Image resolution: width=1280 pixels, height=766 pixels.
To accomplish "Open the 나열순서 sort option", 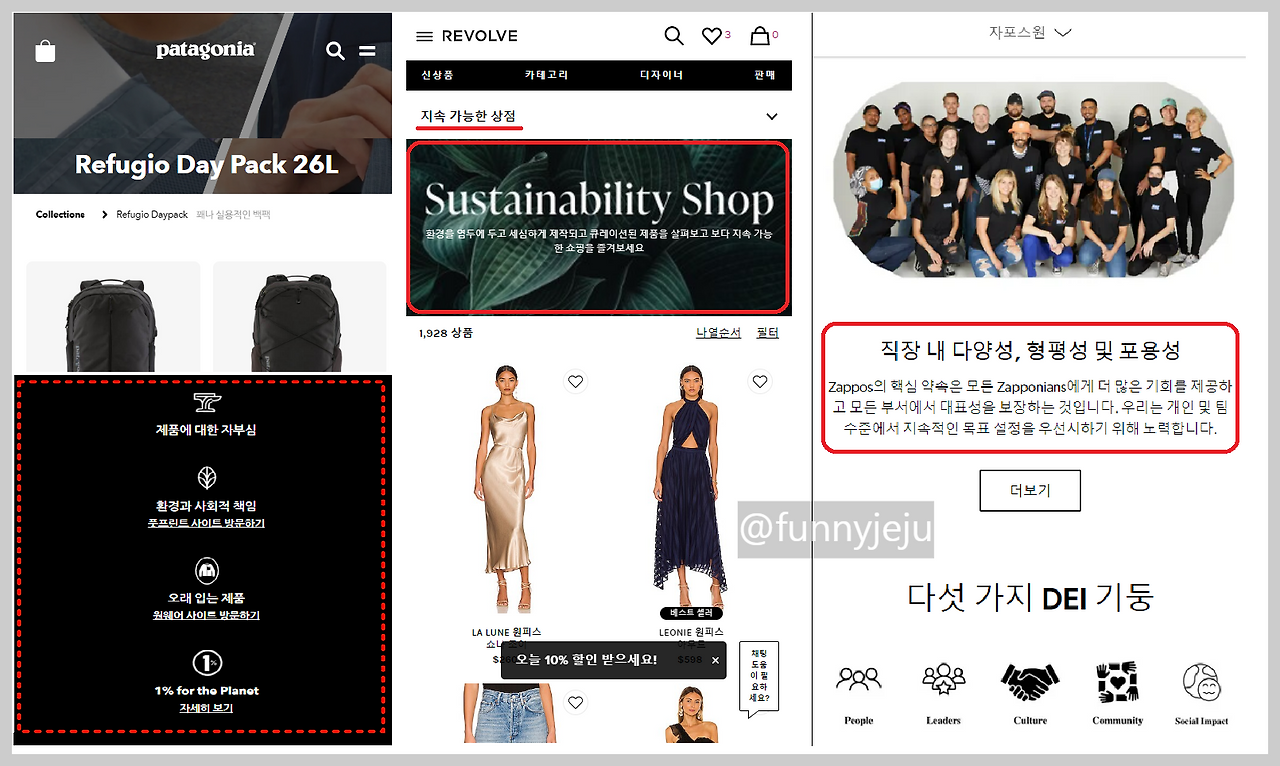I will 718,333.
